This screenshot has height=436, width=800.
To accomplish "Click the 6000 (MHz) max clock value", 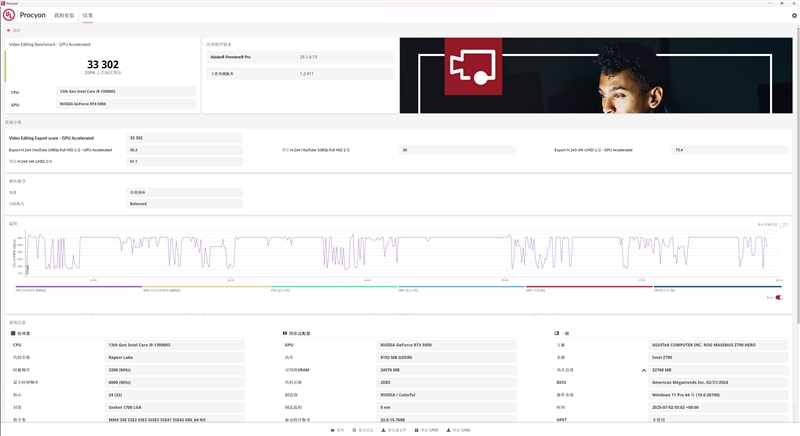I will click(174, 382).
